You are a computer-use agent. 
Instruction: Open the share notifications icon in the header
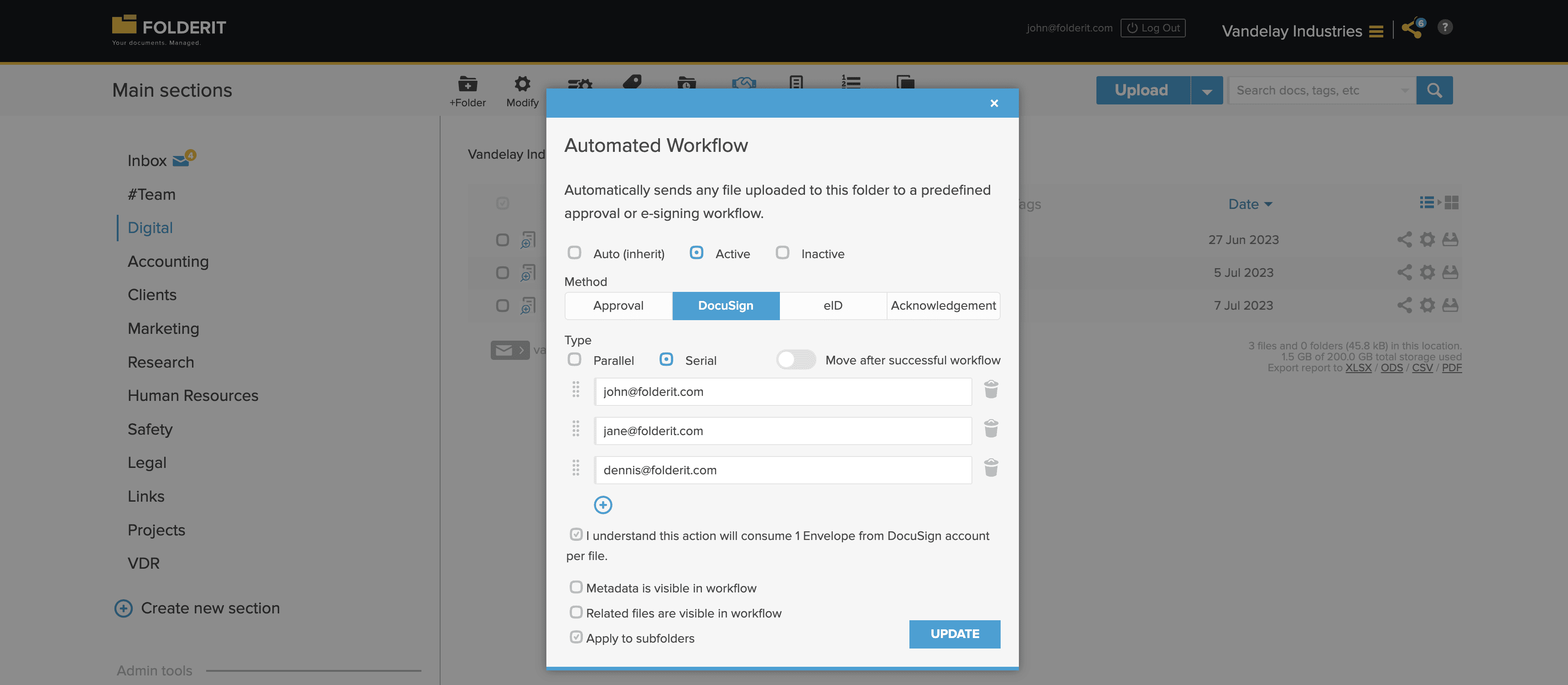(1413, 28)
